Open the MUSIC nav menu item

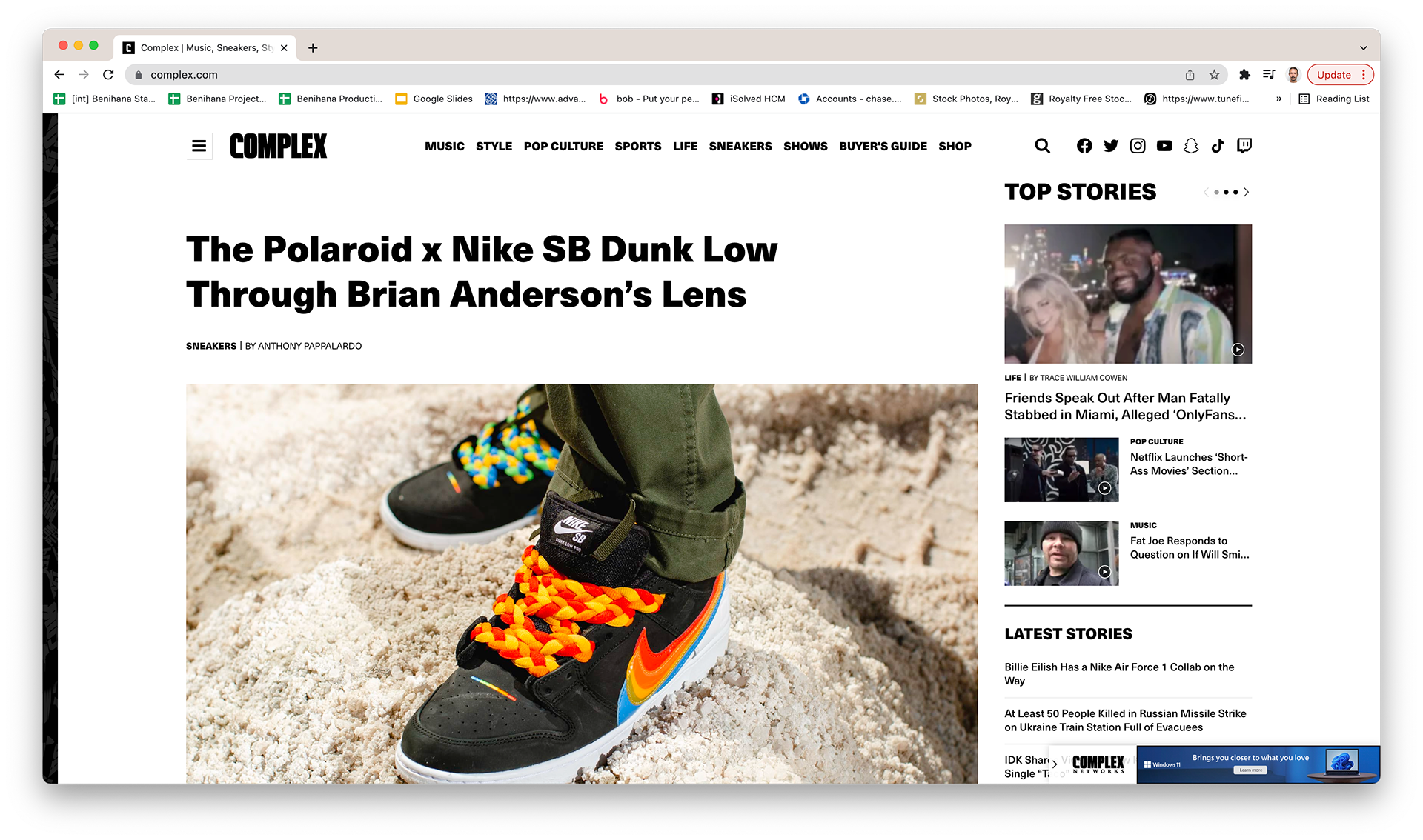(x=445, y=147)
